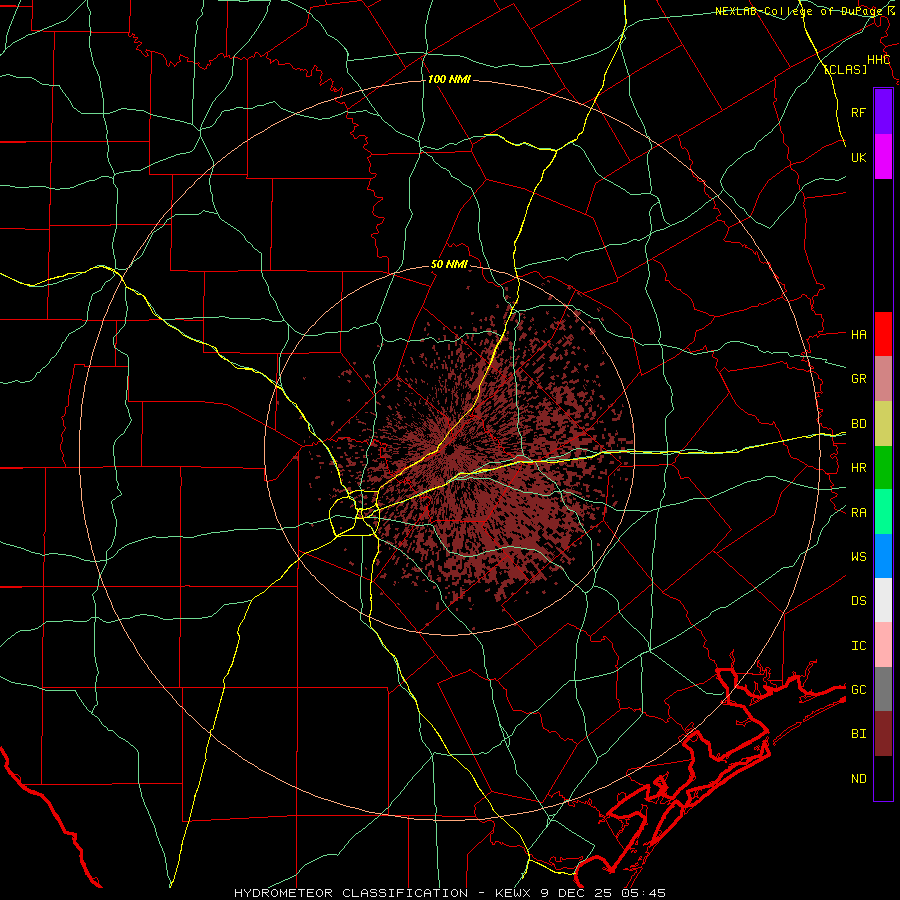Click the HR legend label
The image size is (900, 900).
coord(858,468)
